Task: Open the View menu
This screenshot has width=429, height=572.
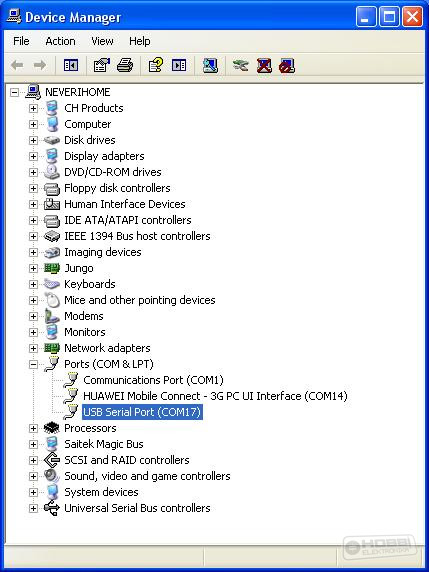Action: (x=102, y=41)
